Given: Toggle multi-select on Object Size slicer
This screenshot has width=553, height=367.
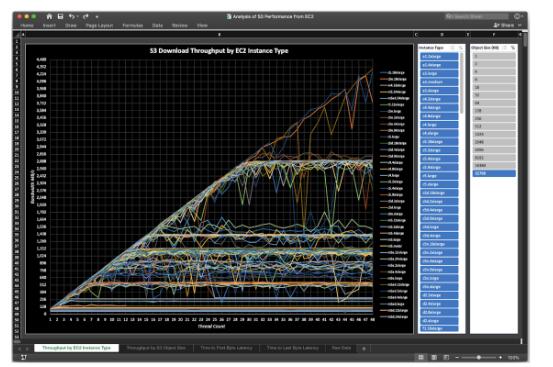Looking at the screenshot, I should (x=505, y=48).
